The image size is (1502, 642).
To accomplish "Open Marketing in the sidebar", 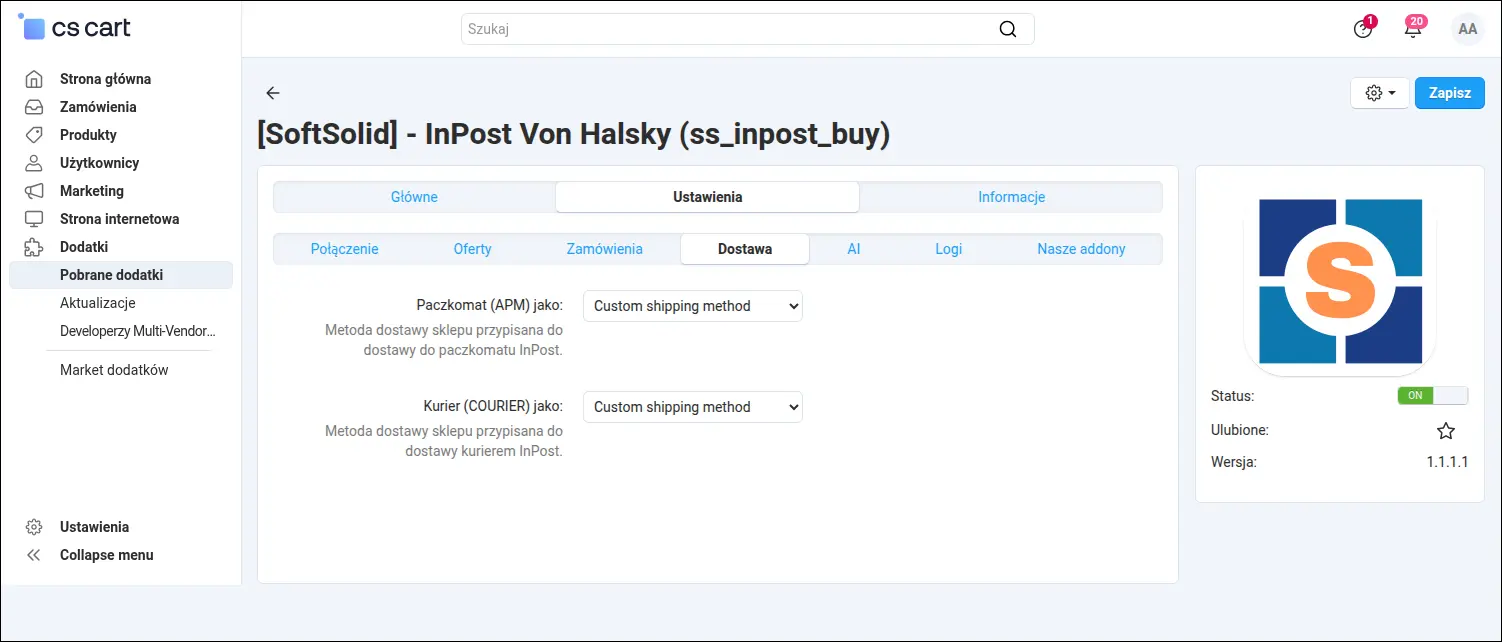I will click(92, 191).
